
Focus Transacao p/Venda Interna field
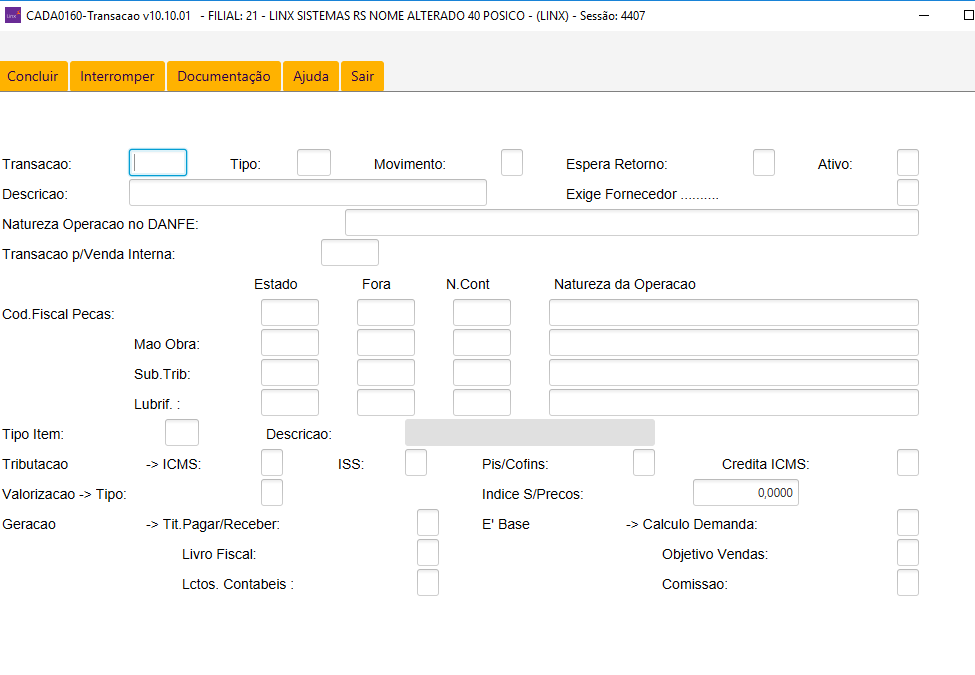point(350,253)
